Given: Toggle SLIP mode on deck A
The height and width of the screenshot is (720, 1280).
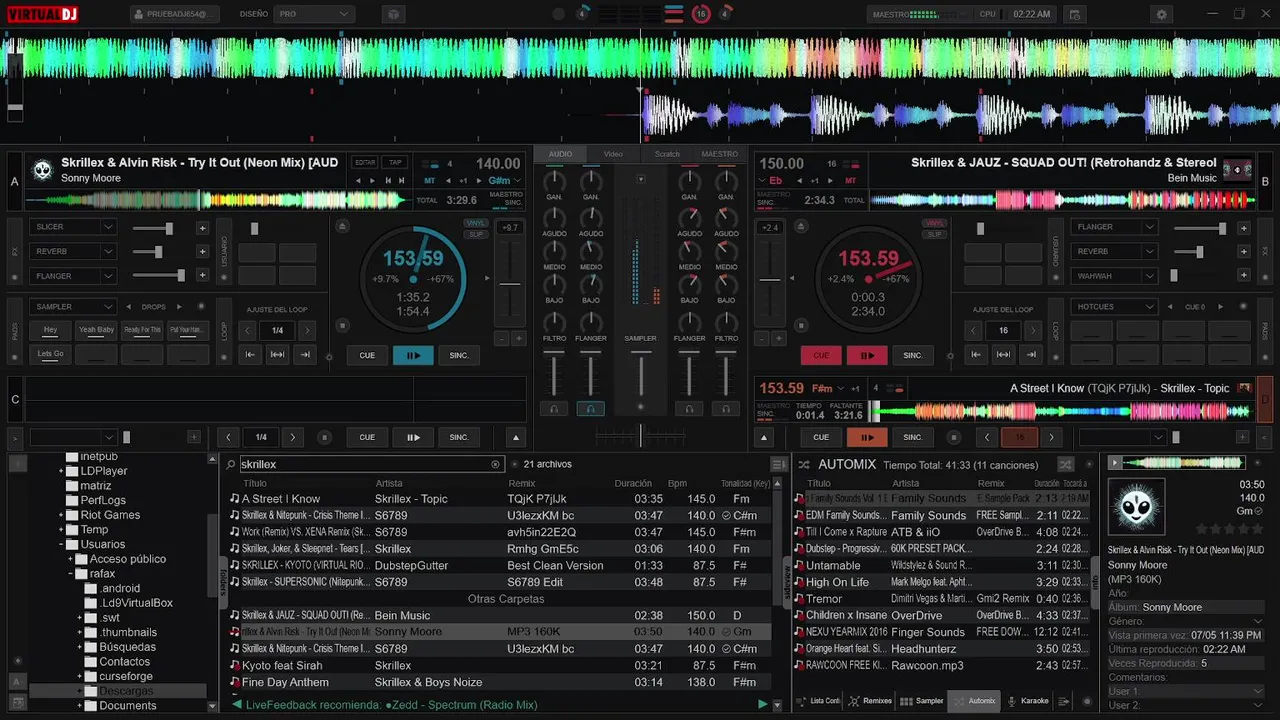Looking at the screenshot, I should click(x=476, y=235).
